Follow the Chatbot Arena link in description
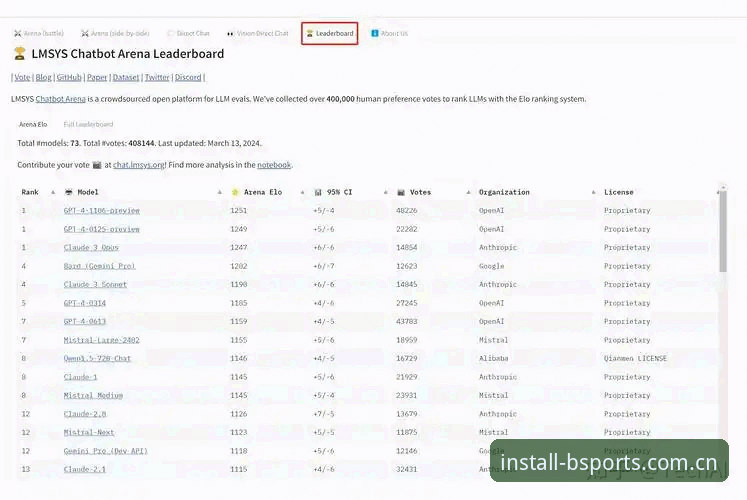The image size is (747, 500). click(61, 99)
